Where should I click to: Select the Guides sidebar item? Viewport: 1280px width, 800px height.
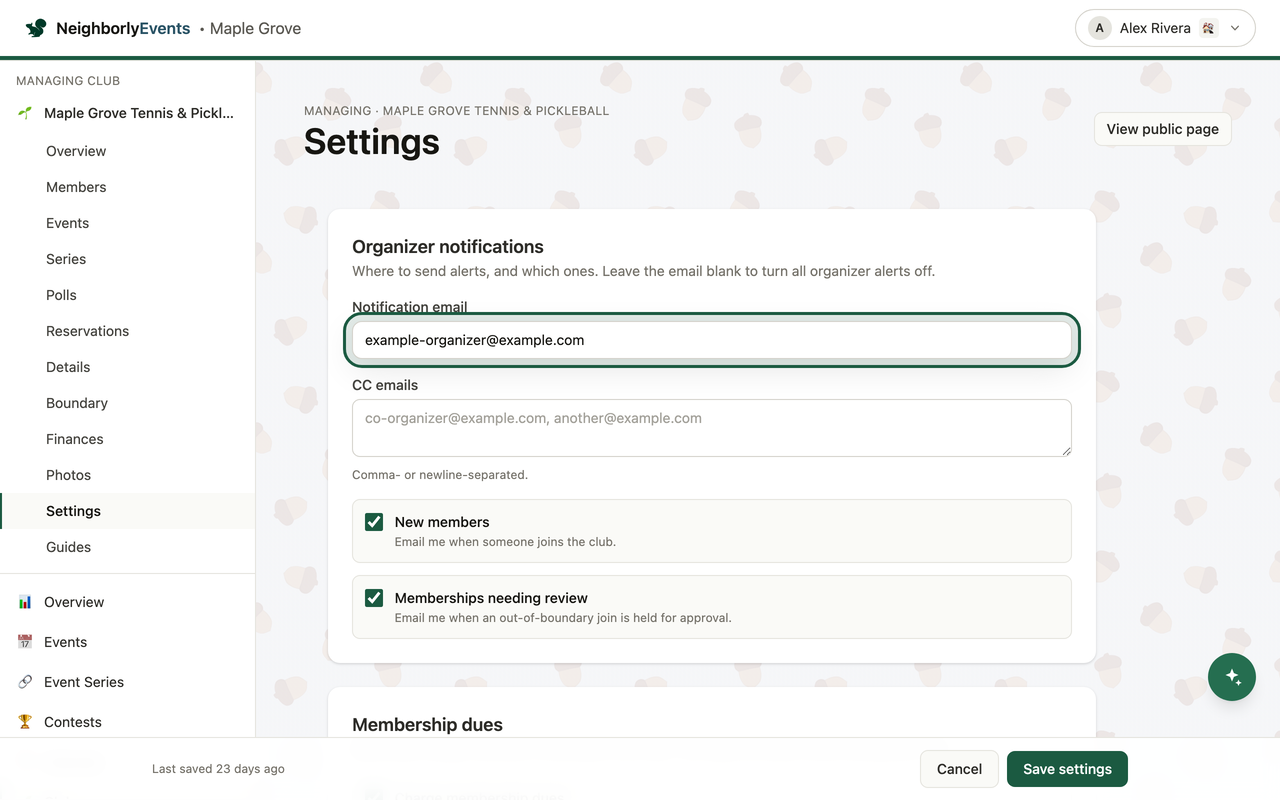68,547
